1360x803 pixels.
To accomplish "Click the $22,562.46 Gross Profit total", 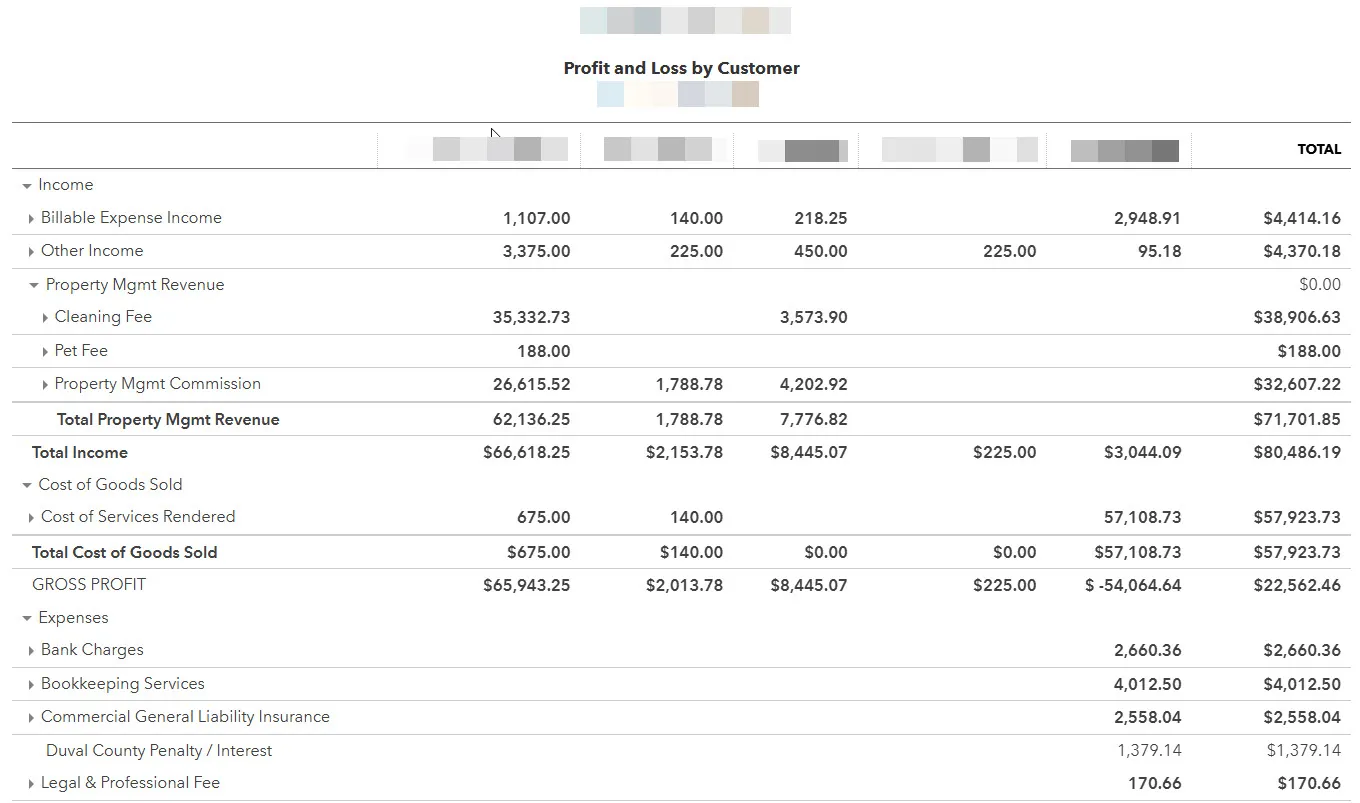I will pos(1297,585).
